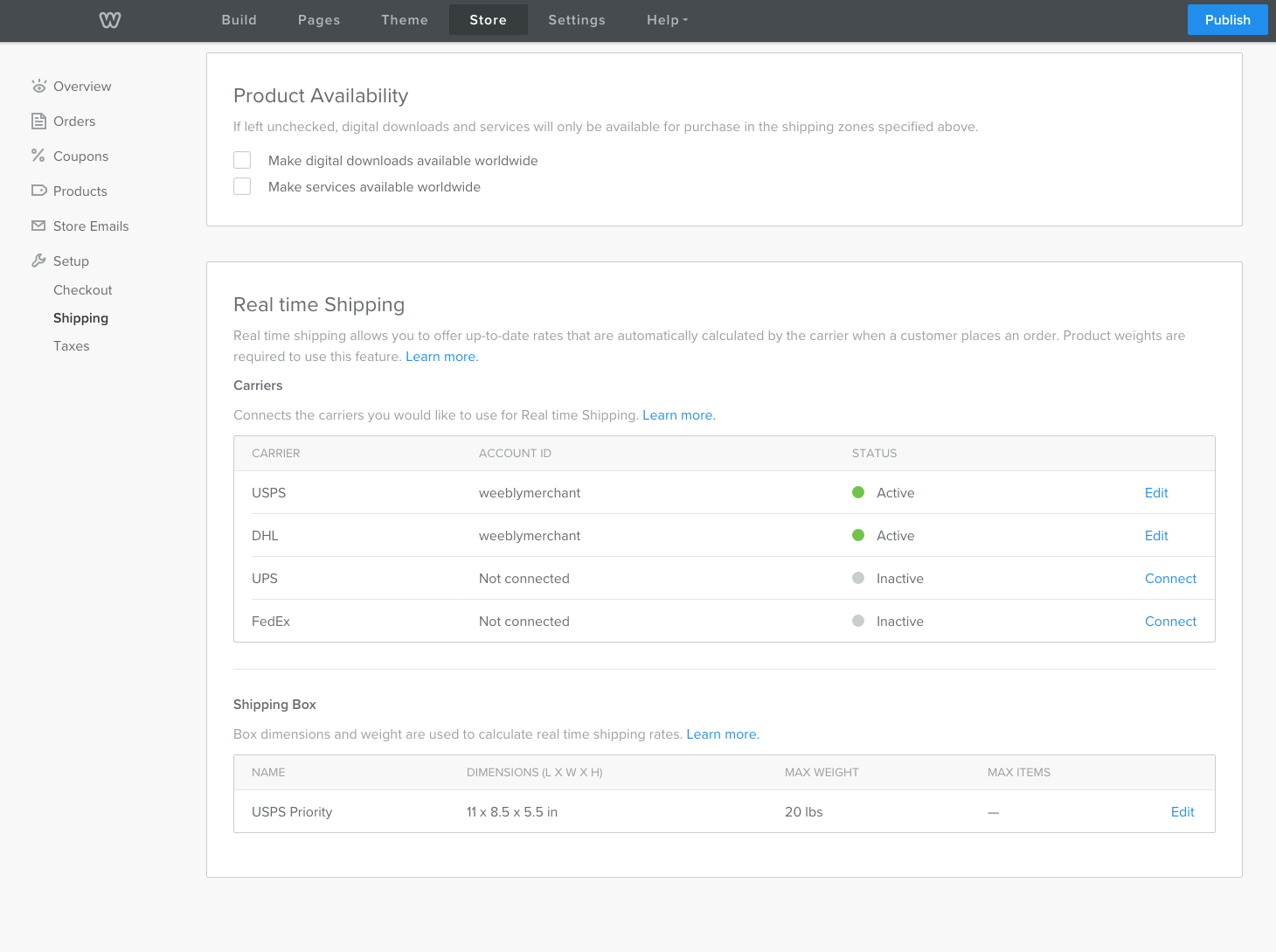Screen dimensions: 1276x952
Task: Select the Store tab
Action: click(489, 20)
